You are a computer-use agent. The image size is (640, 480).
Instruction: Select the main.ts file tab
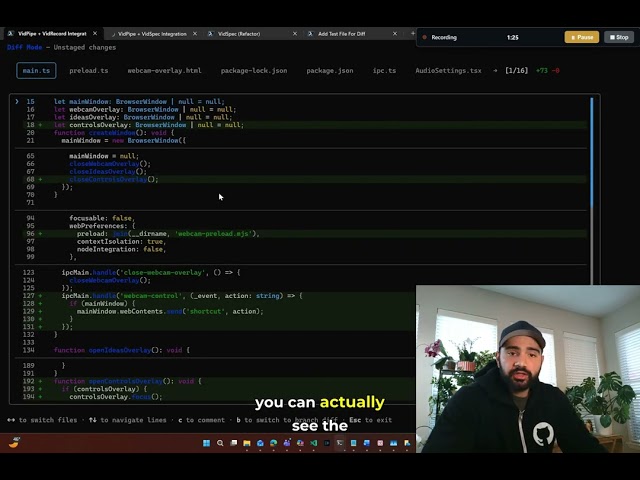tap(36, 71)
